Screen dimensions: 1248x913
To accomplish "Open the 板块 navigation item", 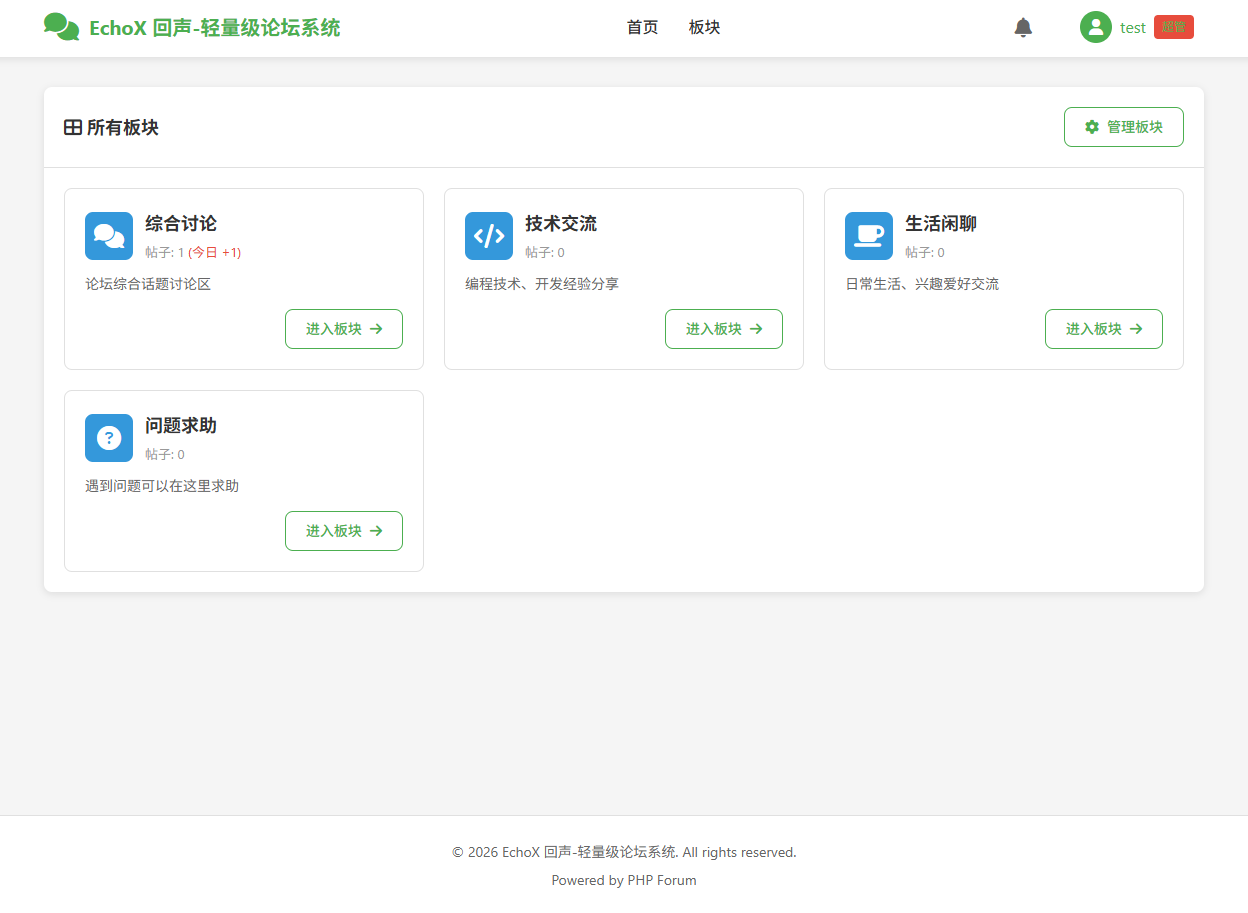I will pyautogui.click(x=704, y=27).
